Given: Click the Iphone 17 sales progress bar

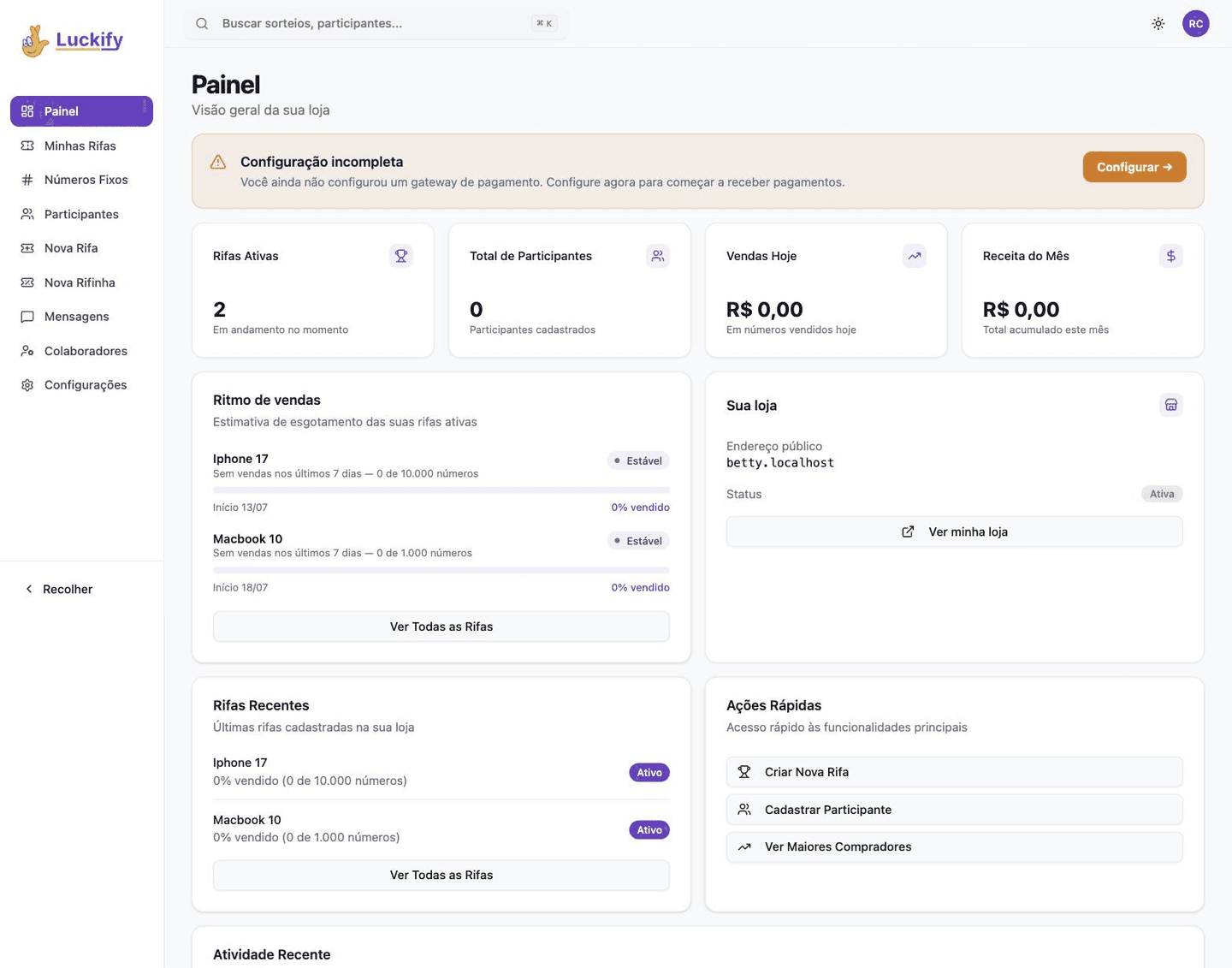Looking at the screenshot, I should (x=441, y=490).
